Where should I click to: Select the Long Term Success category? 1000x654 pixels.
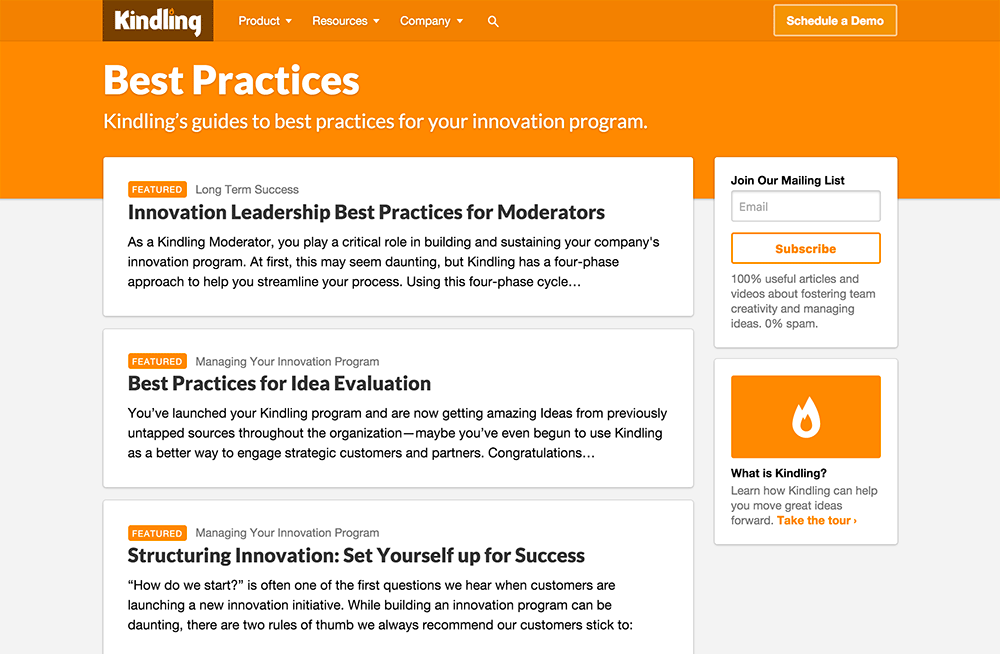(x=247, y=190)
